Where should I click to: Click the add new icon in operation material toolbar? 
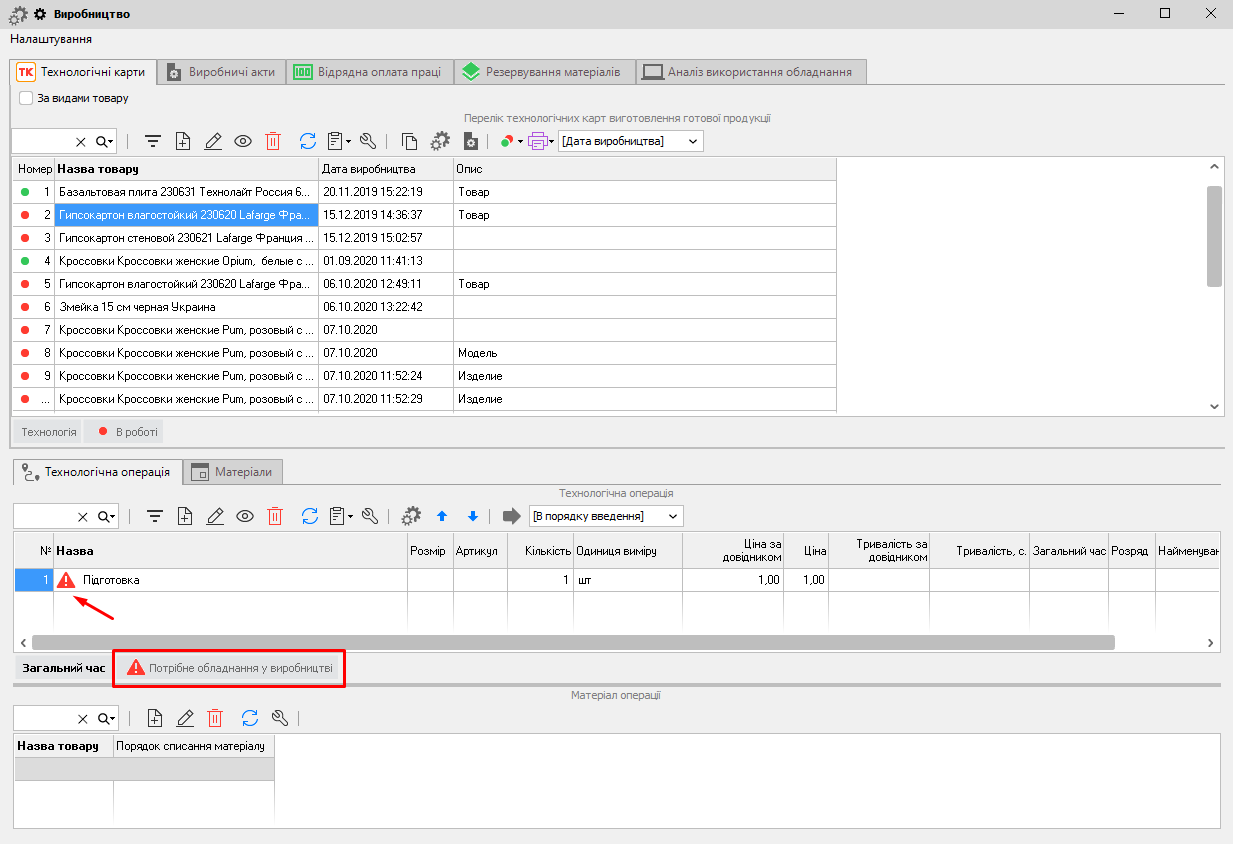(x=155, y=718)
